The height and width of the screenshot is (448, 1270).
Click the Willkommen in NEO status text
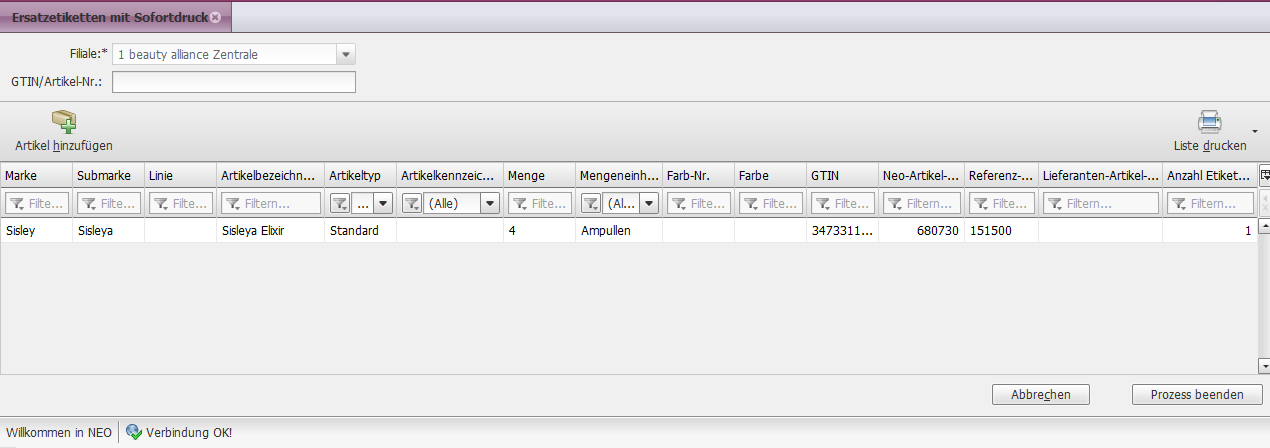(x=59, y=433)
